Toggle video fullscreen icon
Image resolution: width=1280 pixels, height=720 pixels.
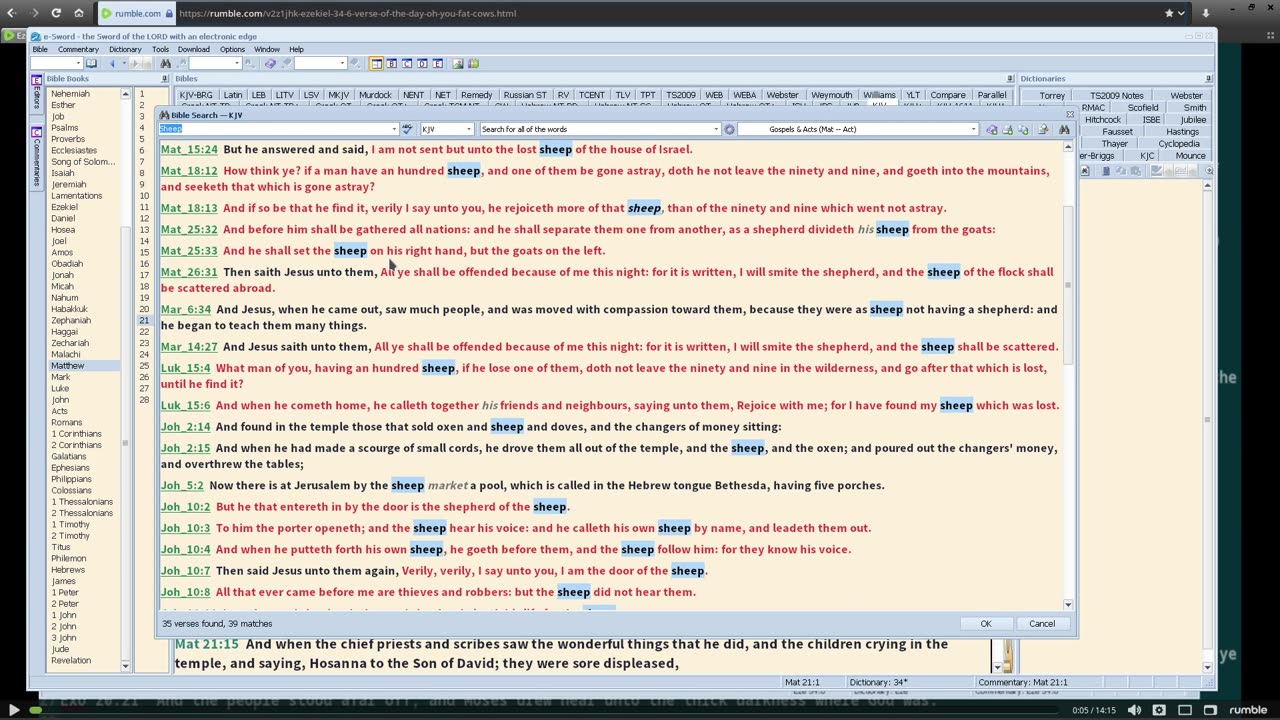(1211, 710)
